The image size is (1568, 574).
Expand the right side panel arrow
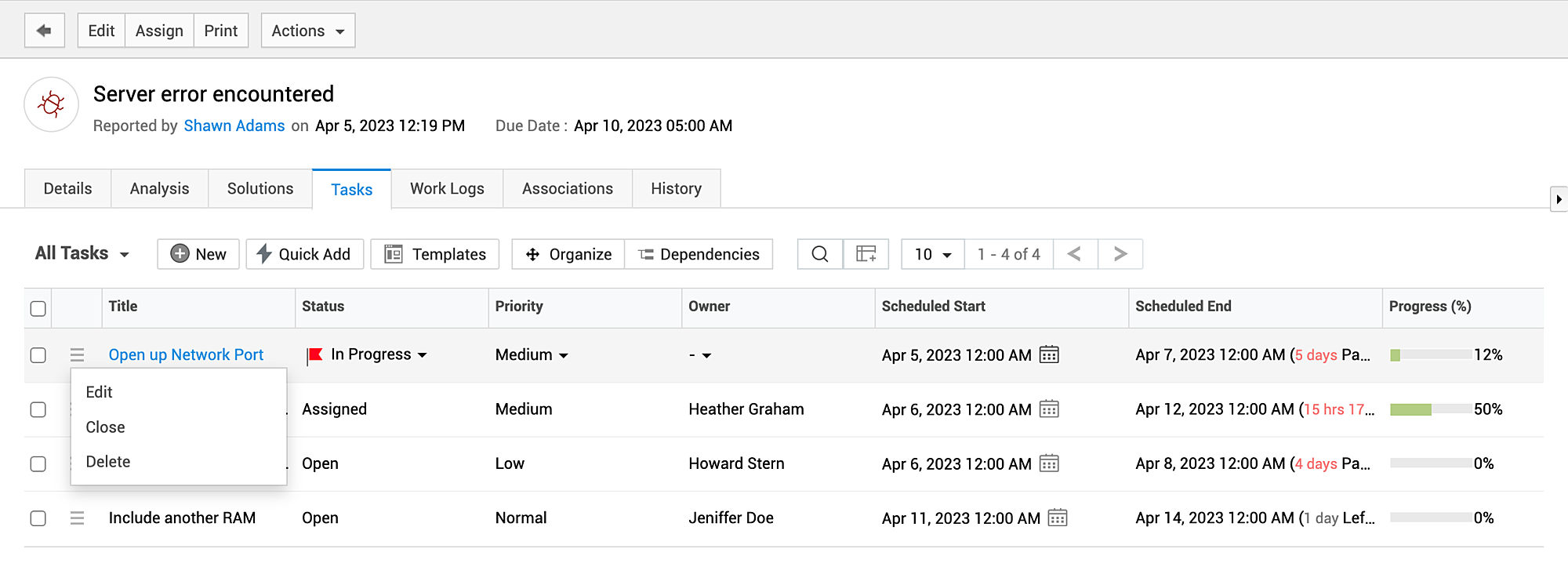[x=1559, y=199]
